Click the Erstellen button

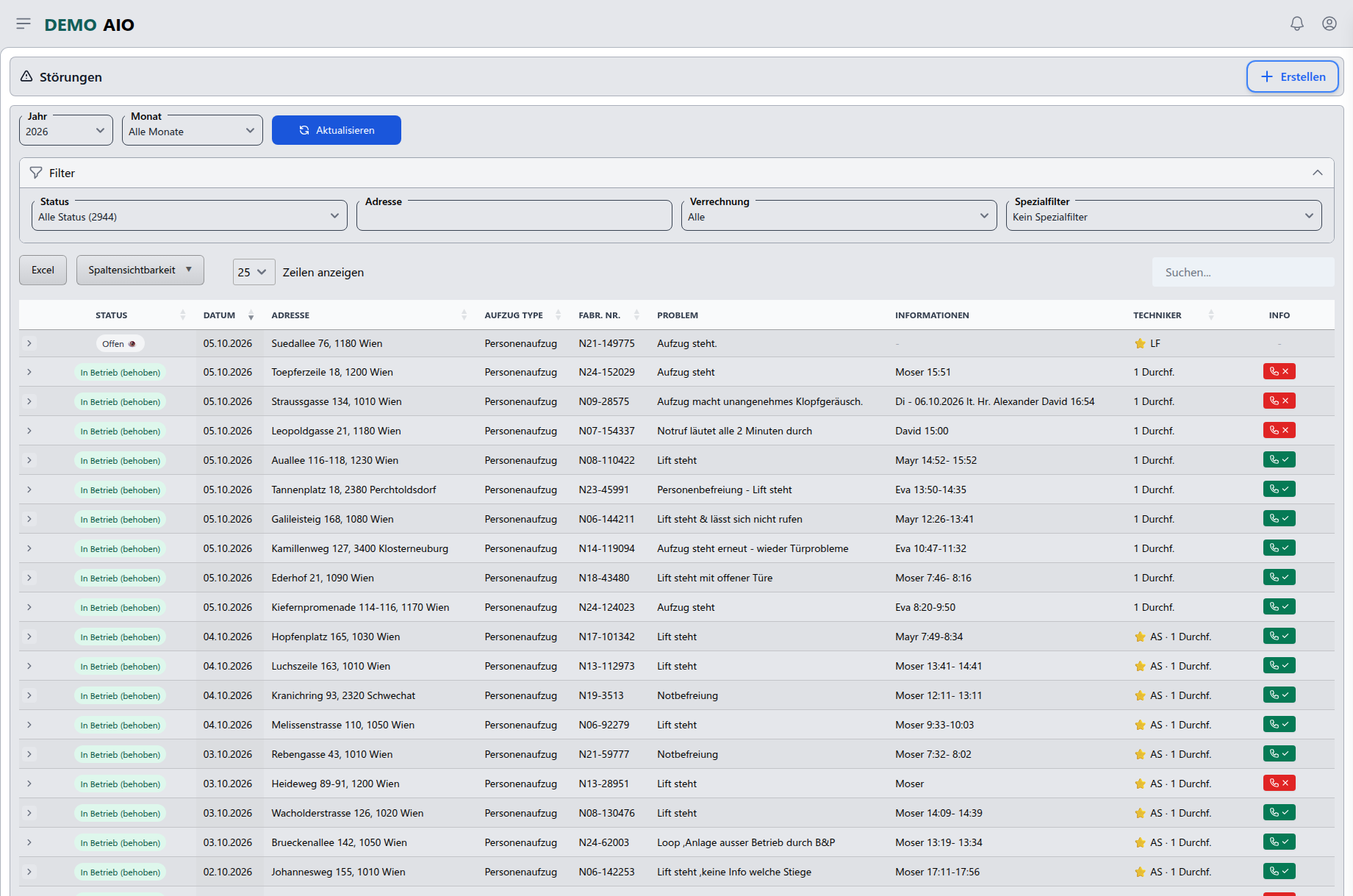[1293, 76]
